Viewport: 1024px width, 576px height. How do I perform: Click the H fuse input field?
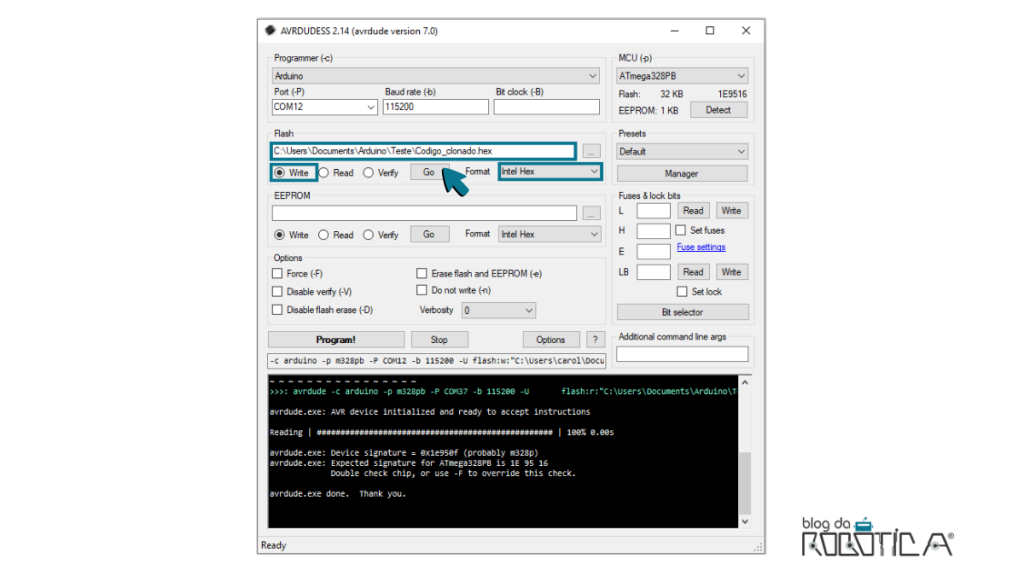653,231
